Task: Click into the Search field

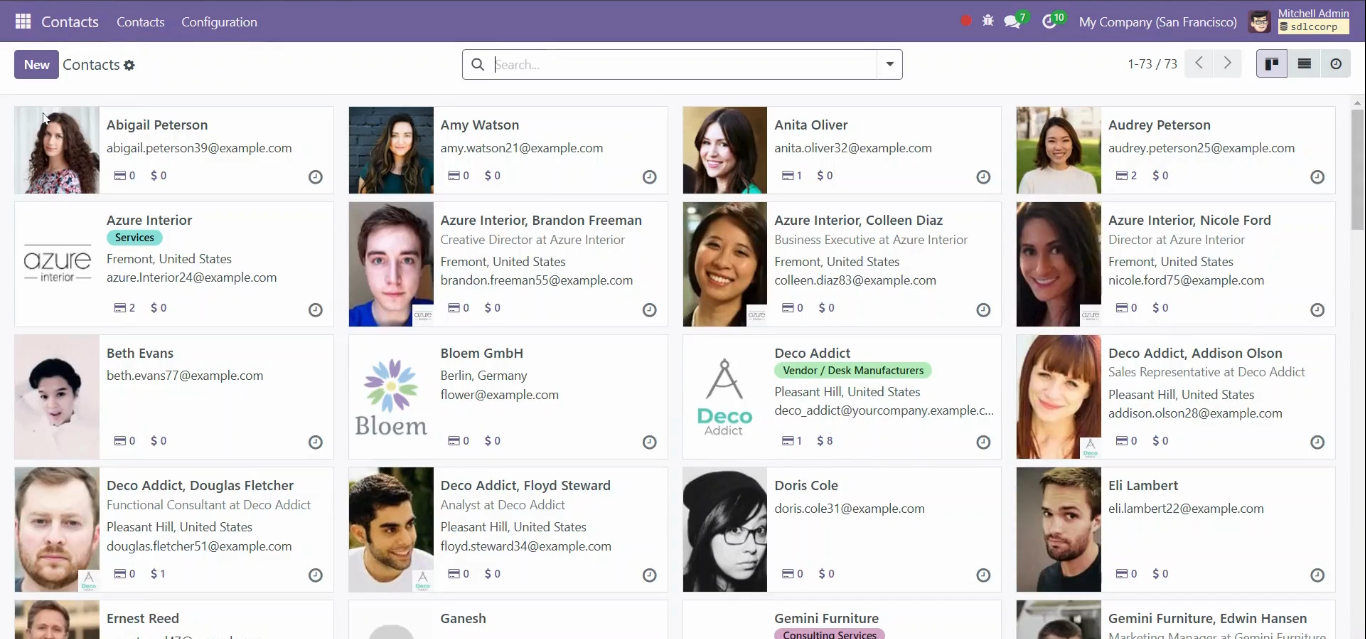Action: 684,64
